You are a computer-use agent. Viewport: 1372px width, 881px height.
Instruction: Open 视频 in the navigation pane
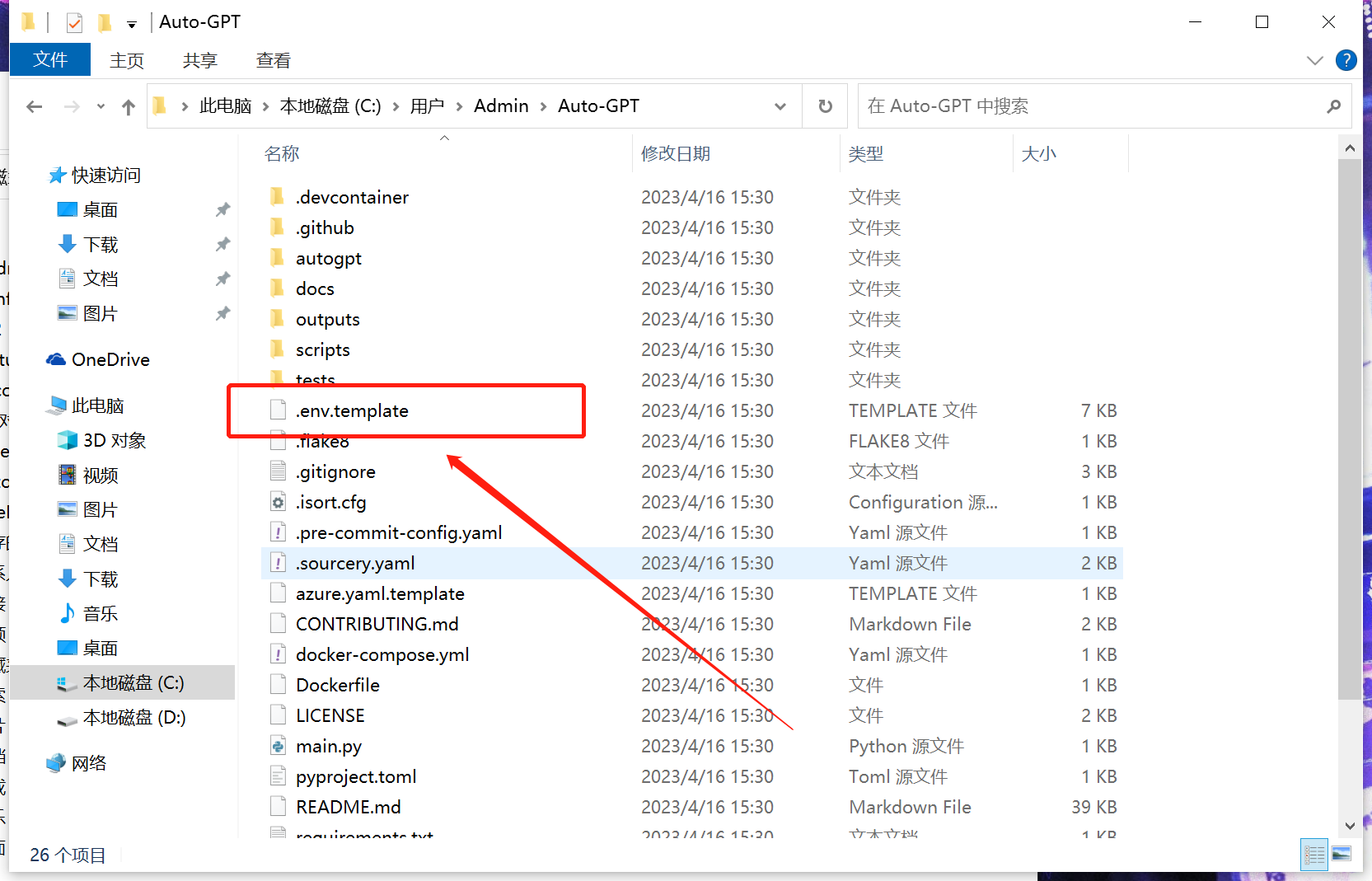tap(101, 476)
